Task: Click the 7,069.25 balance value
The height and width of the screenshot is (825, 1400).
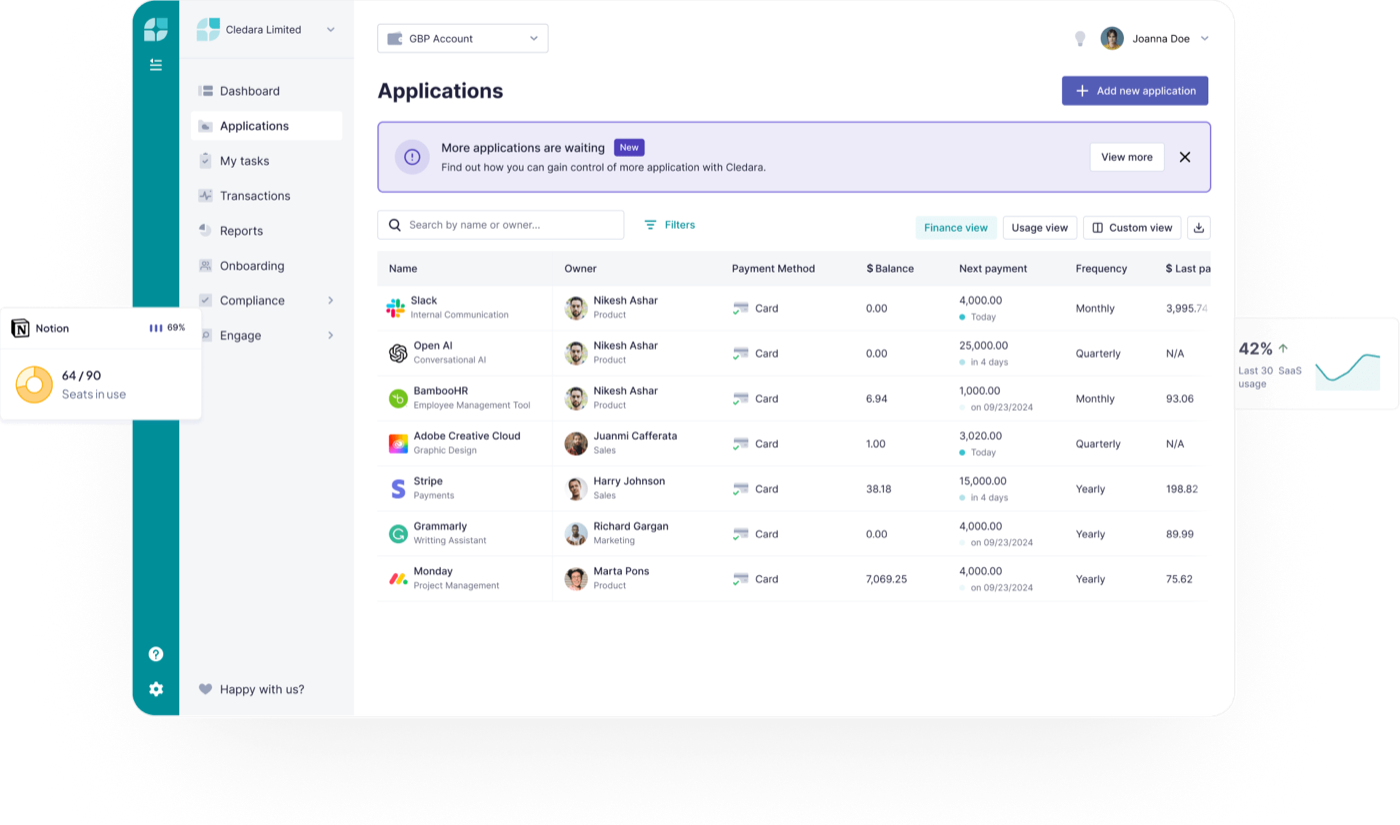Action: click(x=887, y=579)
